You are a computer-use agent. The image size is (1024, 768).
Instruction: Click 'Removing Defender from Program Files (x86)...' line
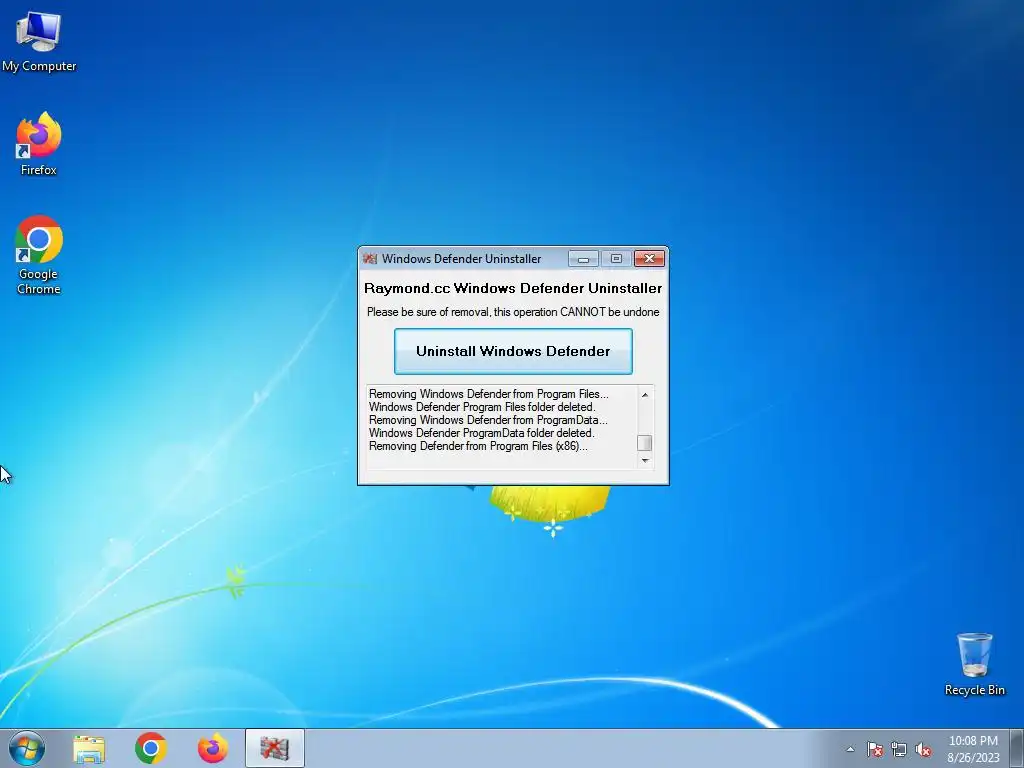(478, 446)
